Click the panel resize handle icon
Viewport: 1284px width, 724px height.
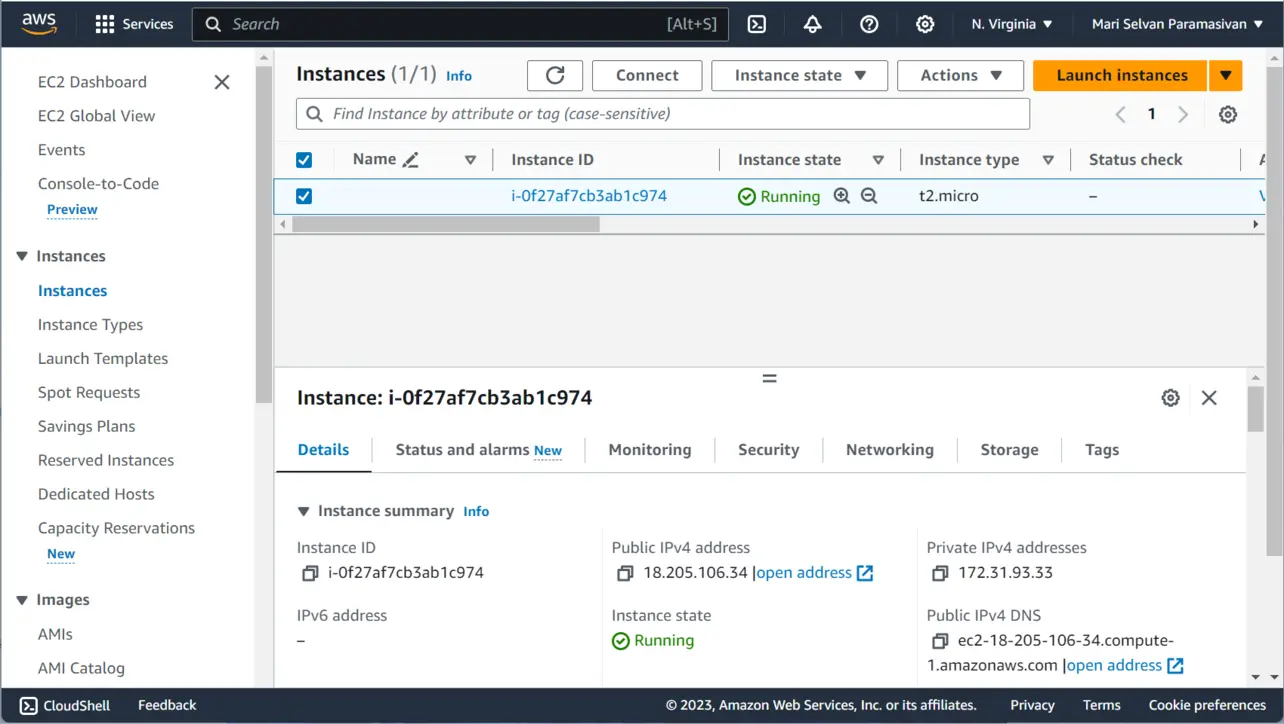[x=769, y=379]
